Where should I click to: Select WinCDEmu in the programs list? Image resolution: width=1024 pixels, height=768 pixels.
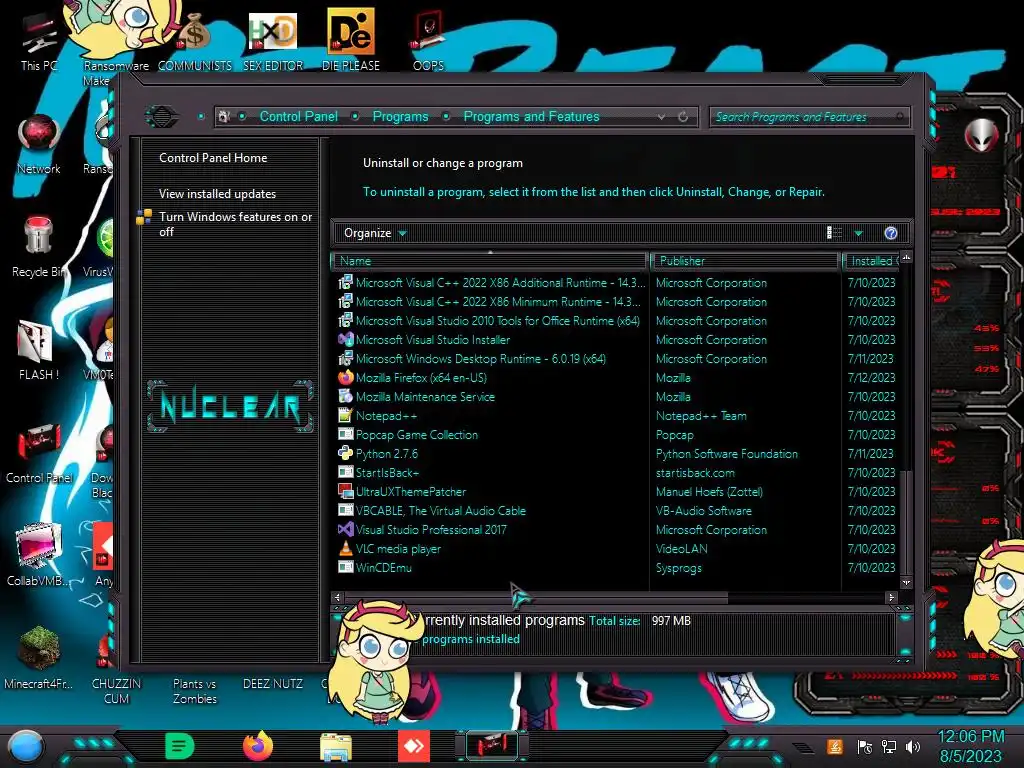[616, 568]
